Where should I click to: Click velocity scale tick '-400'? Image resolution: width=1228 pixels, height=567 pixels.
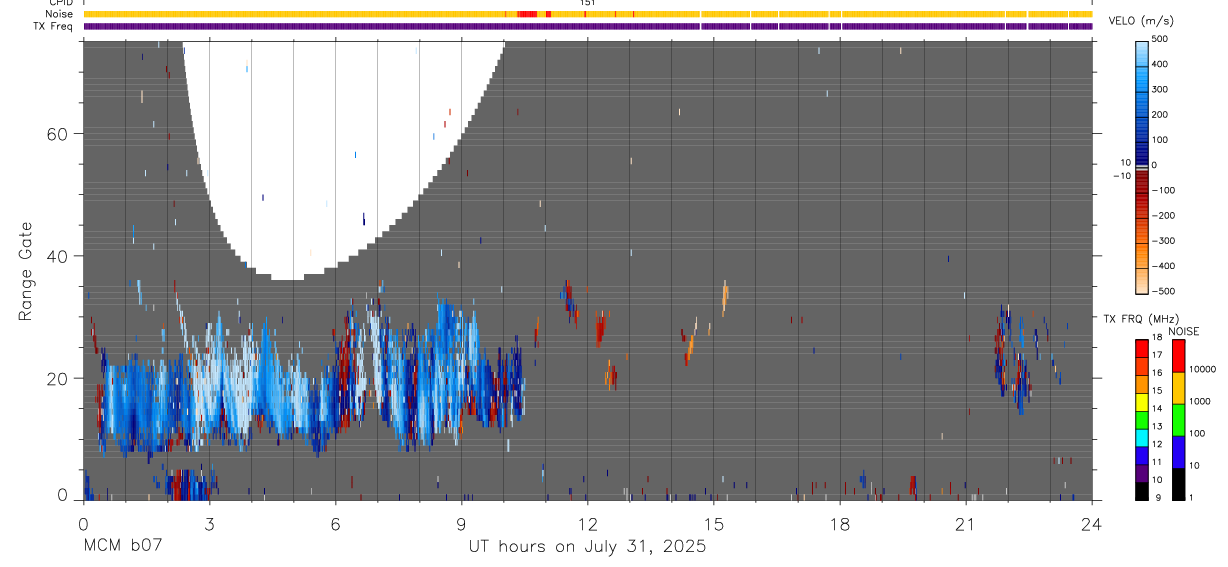tap(1163, 267)
